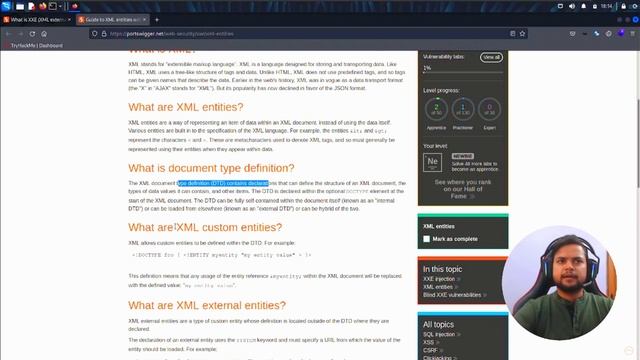Open tracking protection shield in address bar

coord(95,34)
